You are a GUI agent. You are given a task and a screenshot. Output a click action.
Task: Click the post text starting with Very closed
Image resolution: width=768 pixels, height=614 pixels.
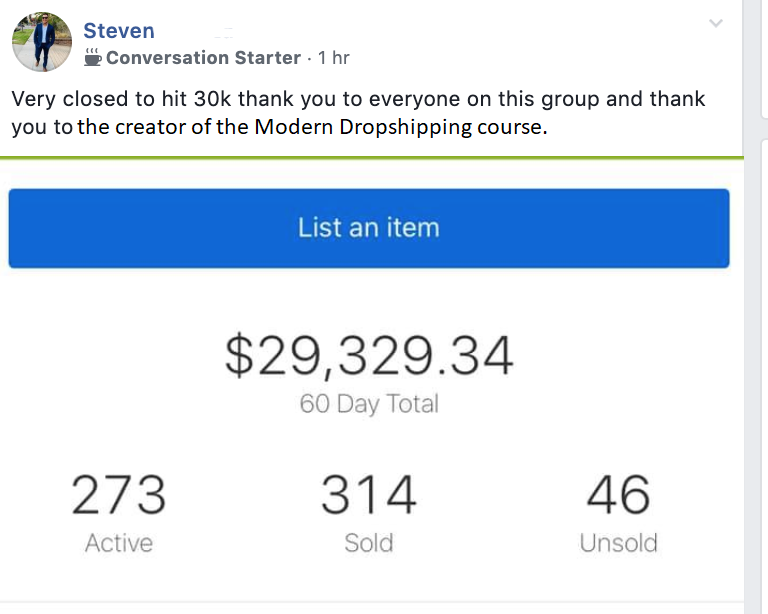358,99
